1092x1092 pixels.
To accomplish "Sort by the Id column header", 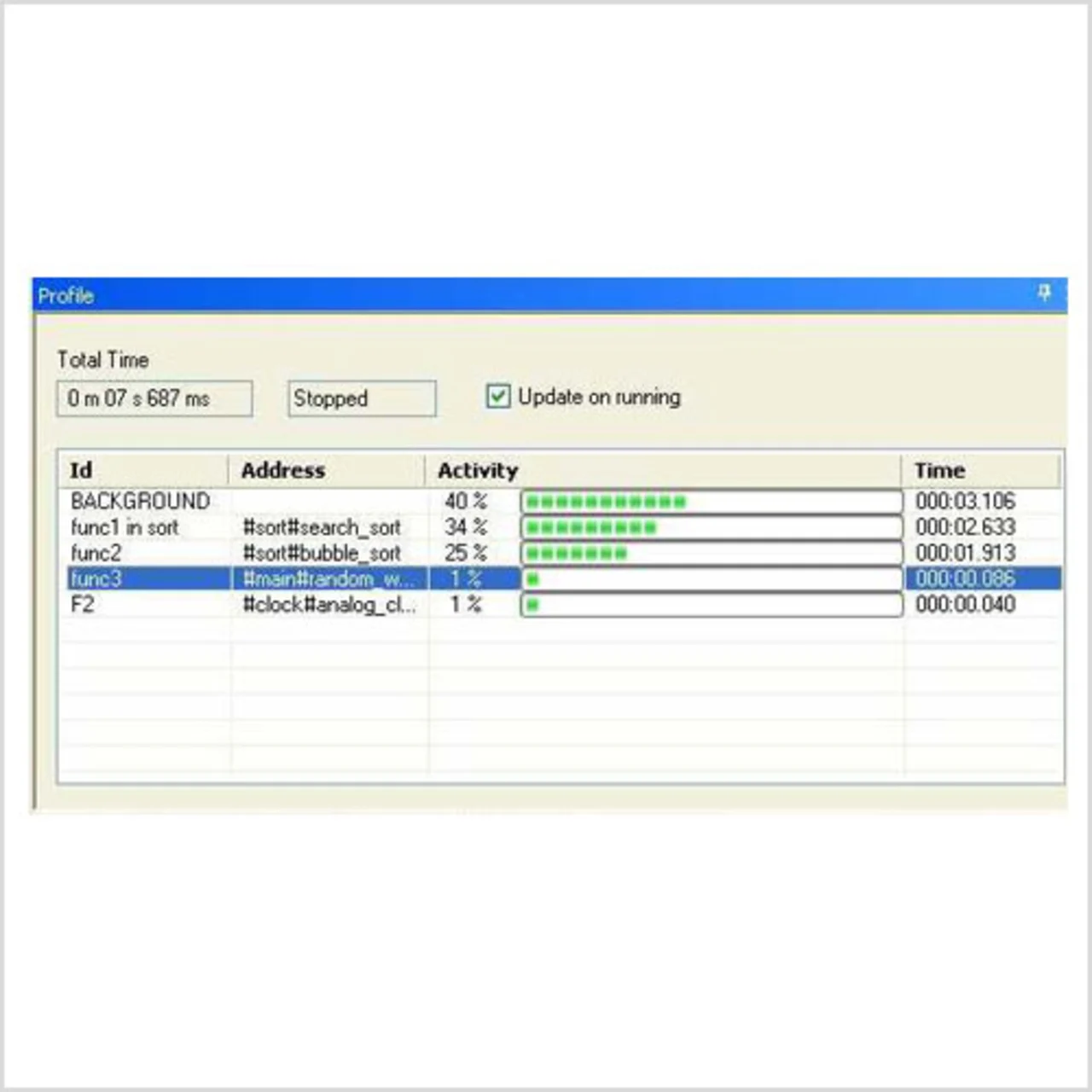I will [143, 470].
